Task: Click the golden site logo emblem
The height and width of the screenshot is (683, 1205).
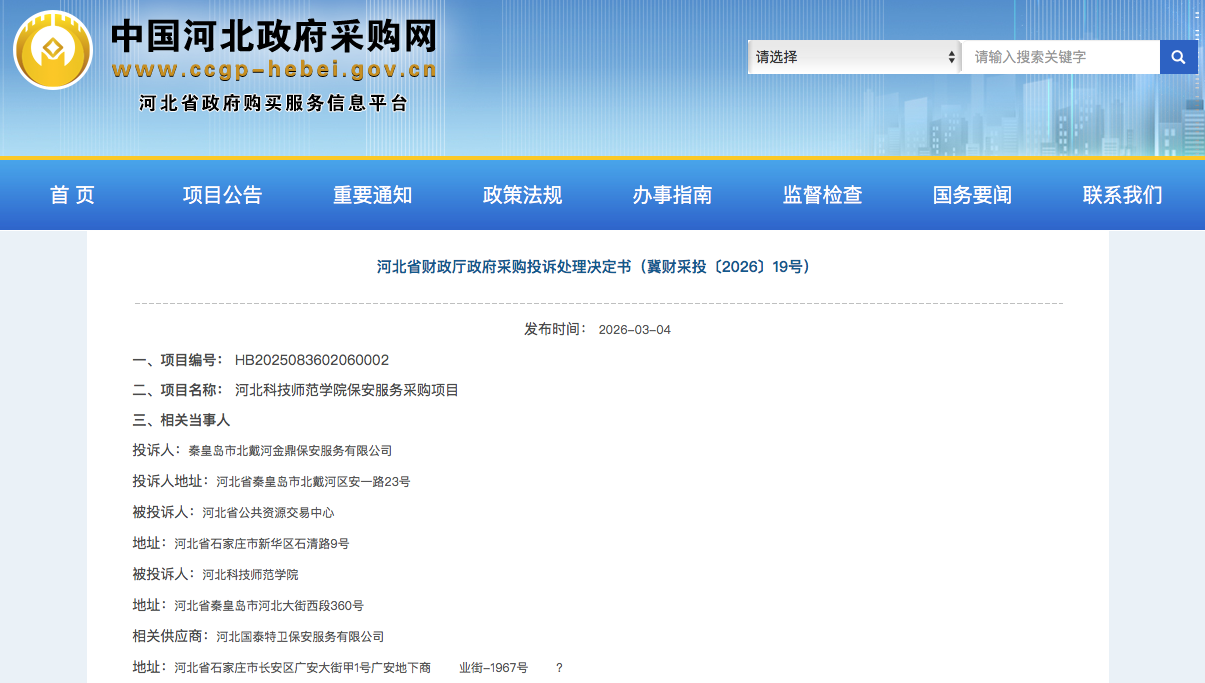Action: pyautogui.click(x=53, y=50)
